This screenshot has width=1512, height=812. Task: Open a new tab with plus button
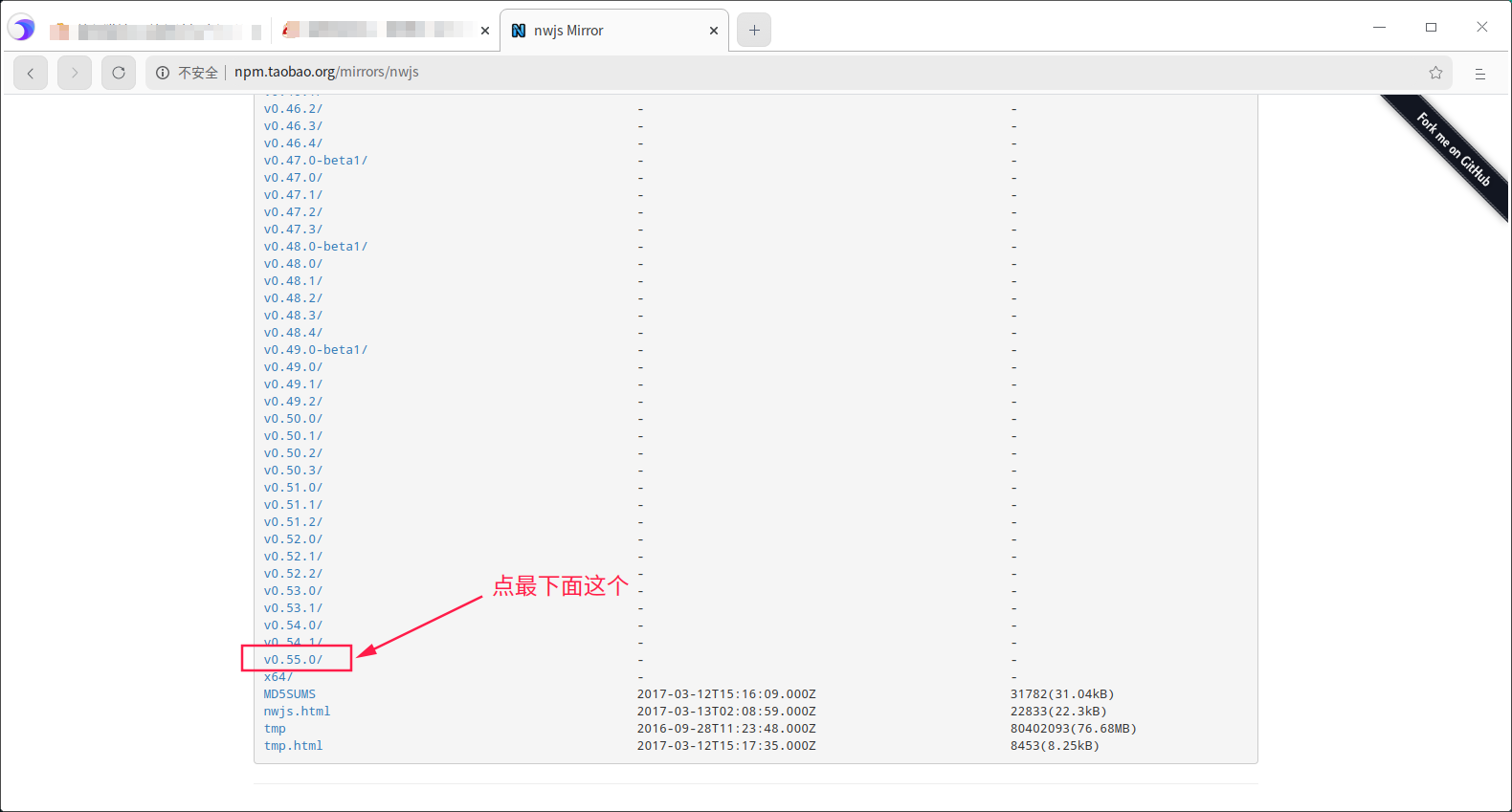(754, 31)
